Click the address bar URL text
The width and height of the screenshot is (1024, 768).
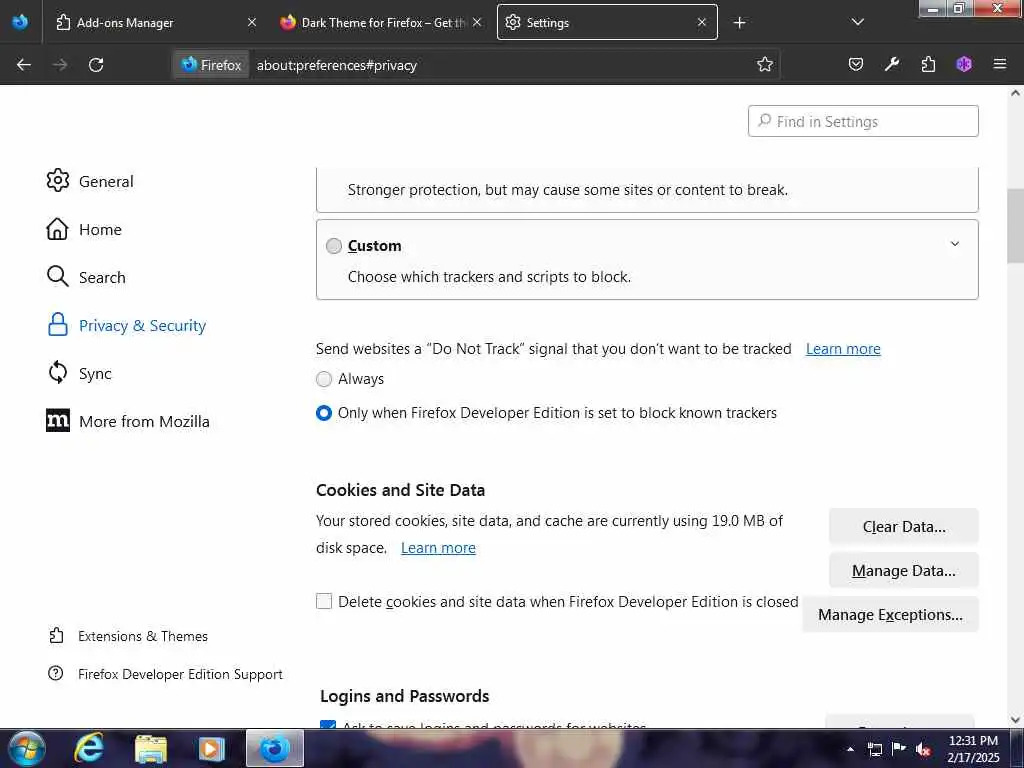click(x=336, y=65)
